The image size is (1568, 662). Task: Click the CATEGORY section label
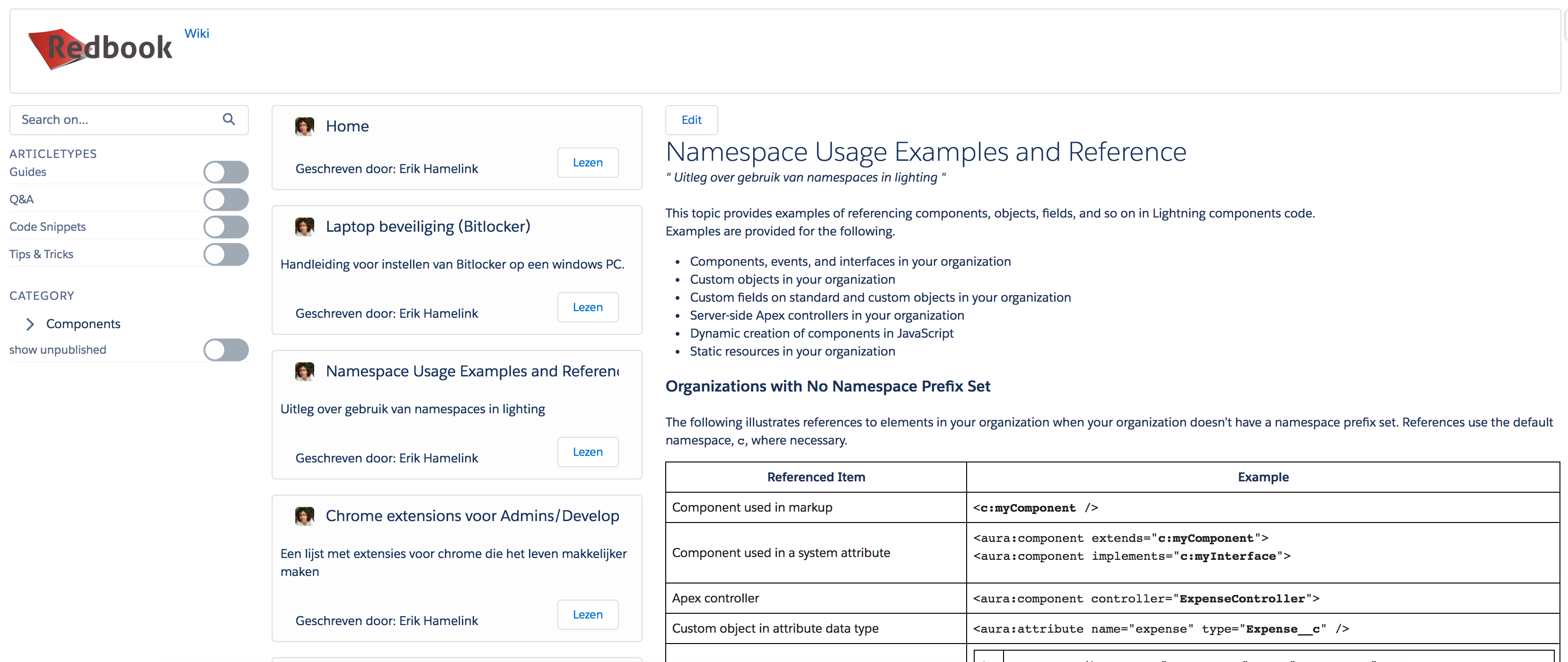(41, 296)
